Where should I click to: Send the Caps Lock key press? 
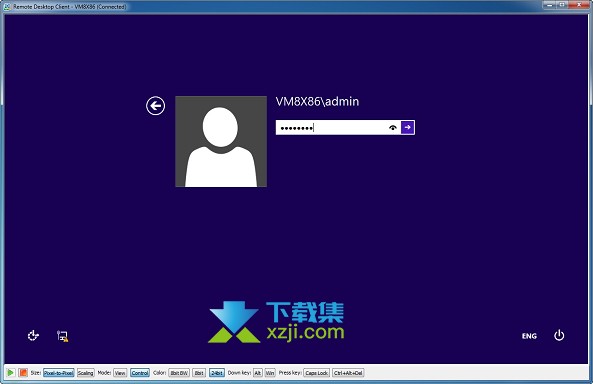coord(317,373)
